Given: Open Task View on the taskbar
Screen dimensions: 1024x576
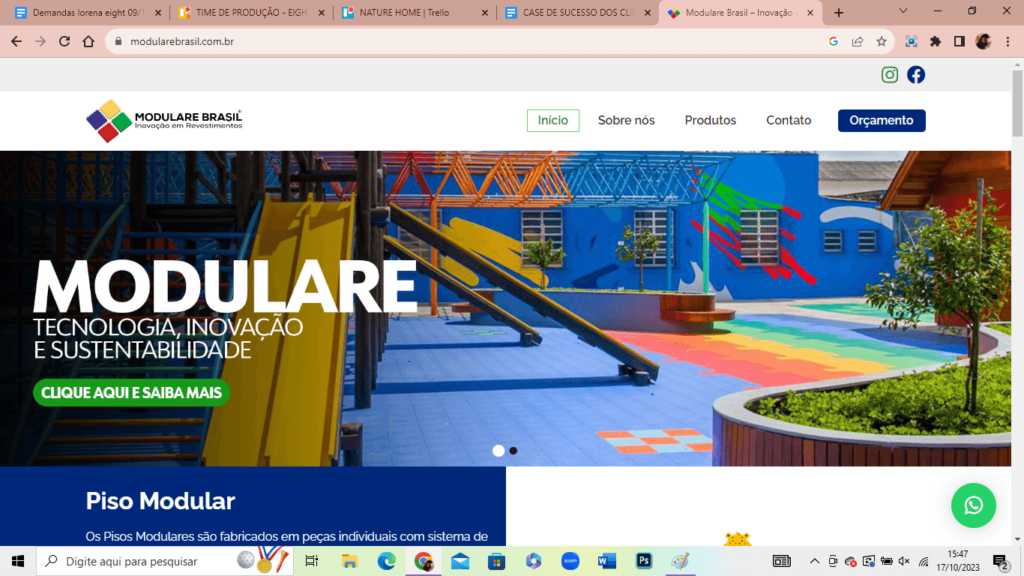Looking at the screenshot, I should click(312, 561).
